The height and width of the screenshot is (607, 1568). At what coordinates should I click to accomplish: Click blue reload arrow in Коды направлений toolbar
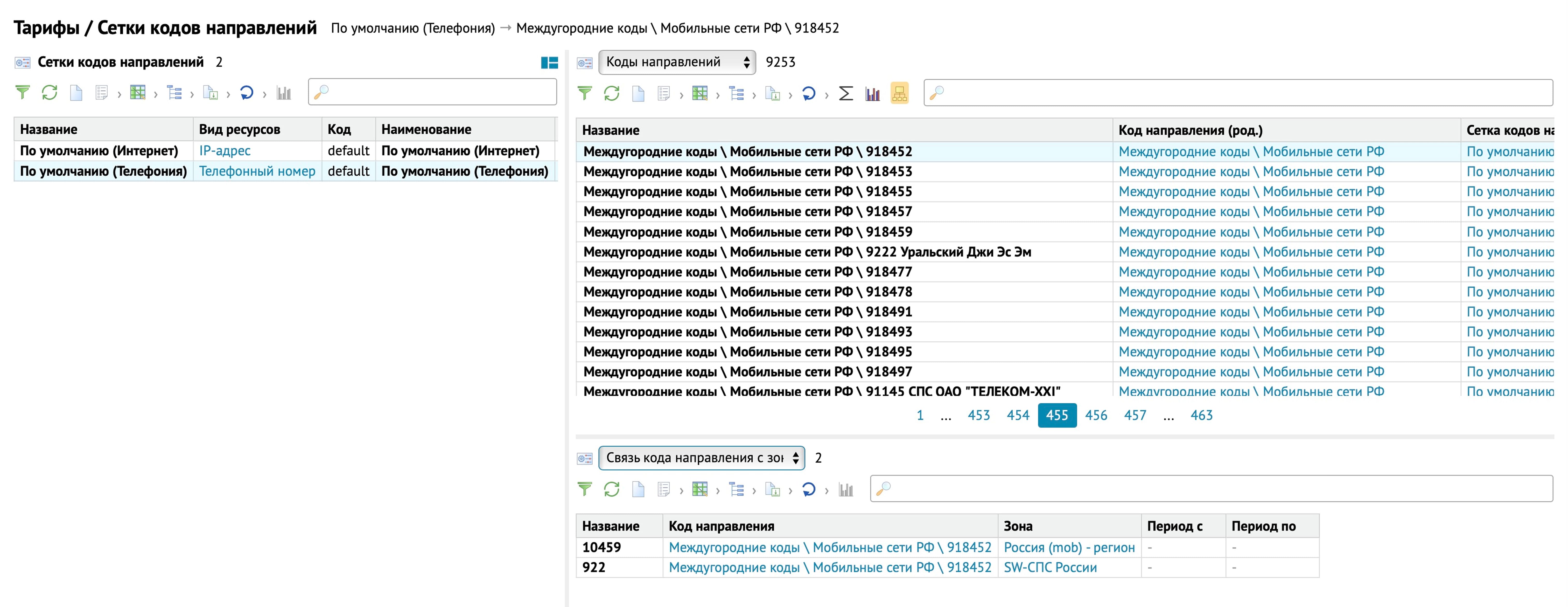tap(809, 93)
